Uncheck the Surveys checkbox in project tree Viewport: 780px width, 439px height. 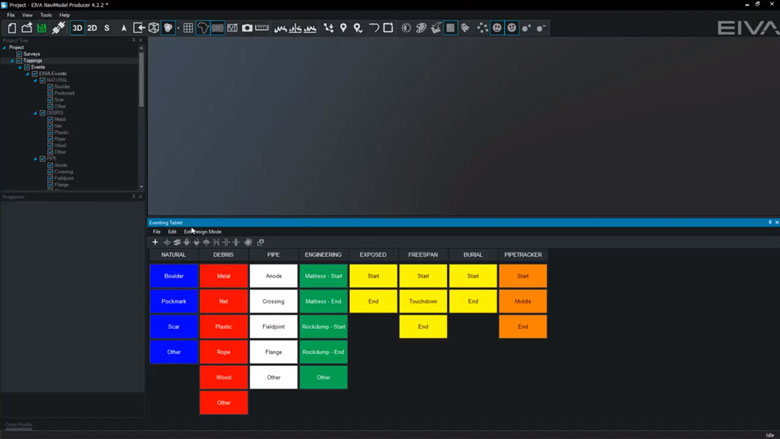(19, 54)
